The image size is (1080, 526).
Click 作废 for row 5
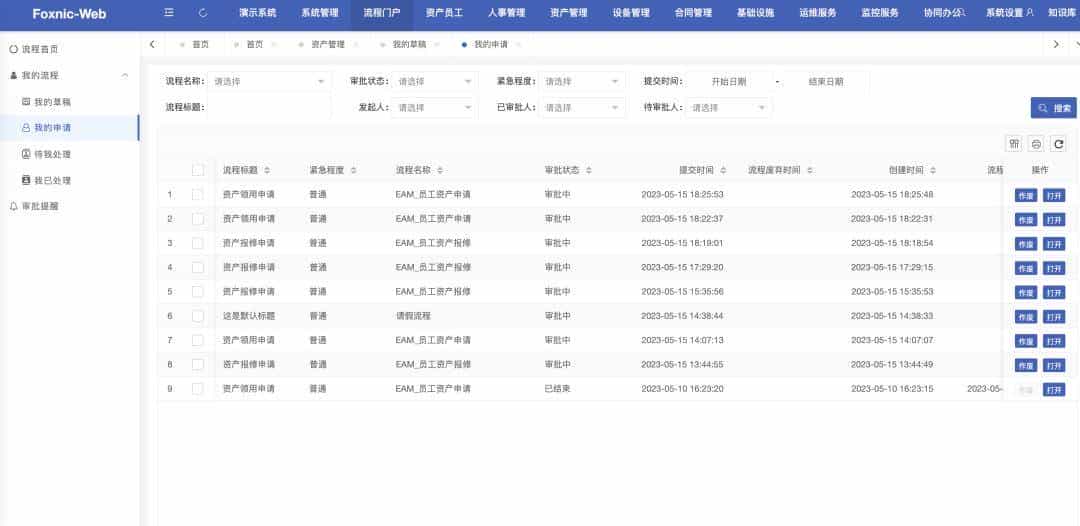[x=1026, y=293]
